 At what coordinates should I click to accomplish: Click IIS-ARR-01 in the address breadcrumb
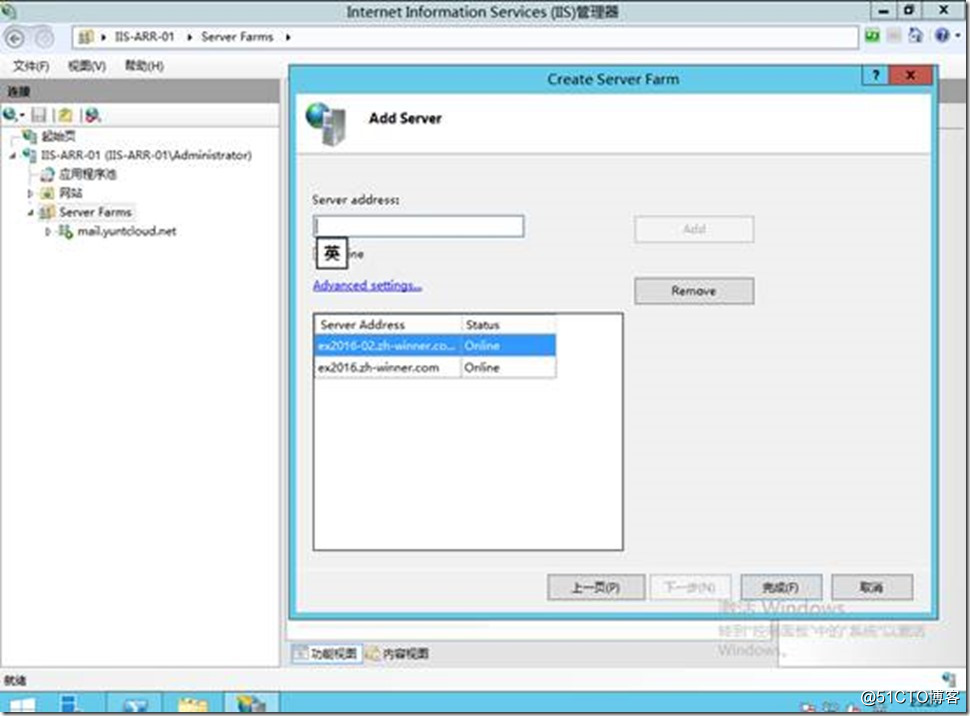point(144,37)
